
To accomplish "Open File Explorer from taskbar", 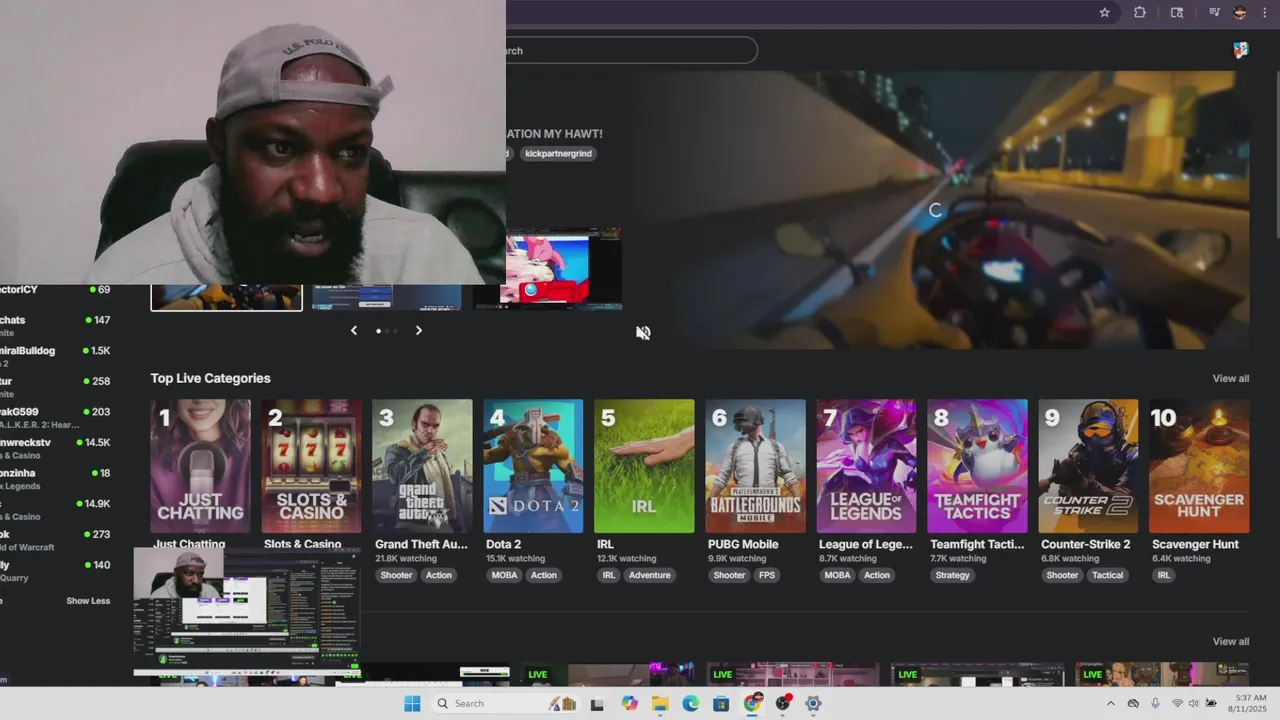I will [x=660, y=704].
